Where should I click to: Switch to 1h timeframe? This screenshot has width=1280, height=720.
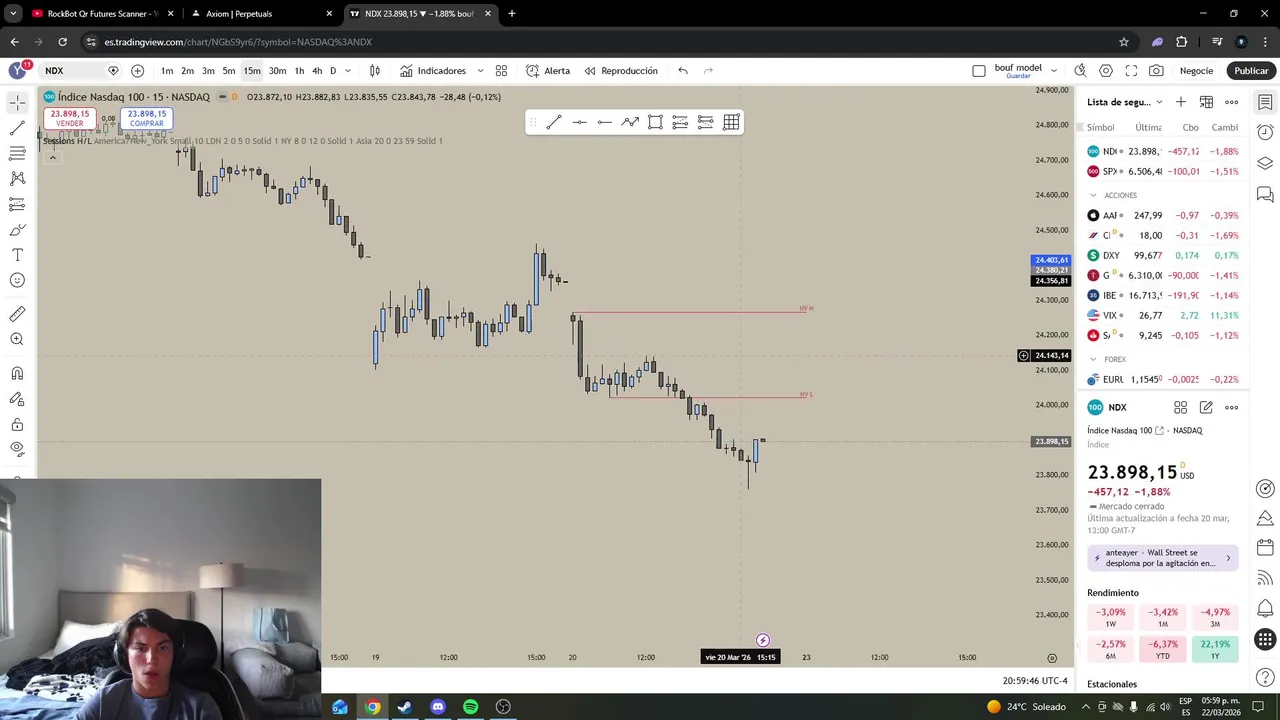point(299,71)
